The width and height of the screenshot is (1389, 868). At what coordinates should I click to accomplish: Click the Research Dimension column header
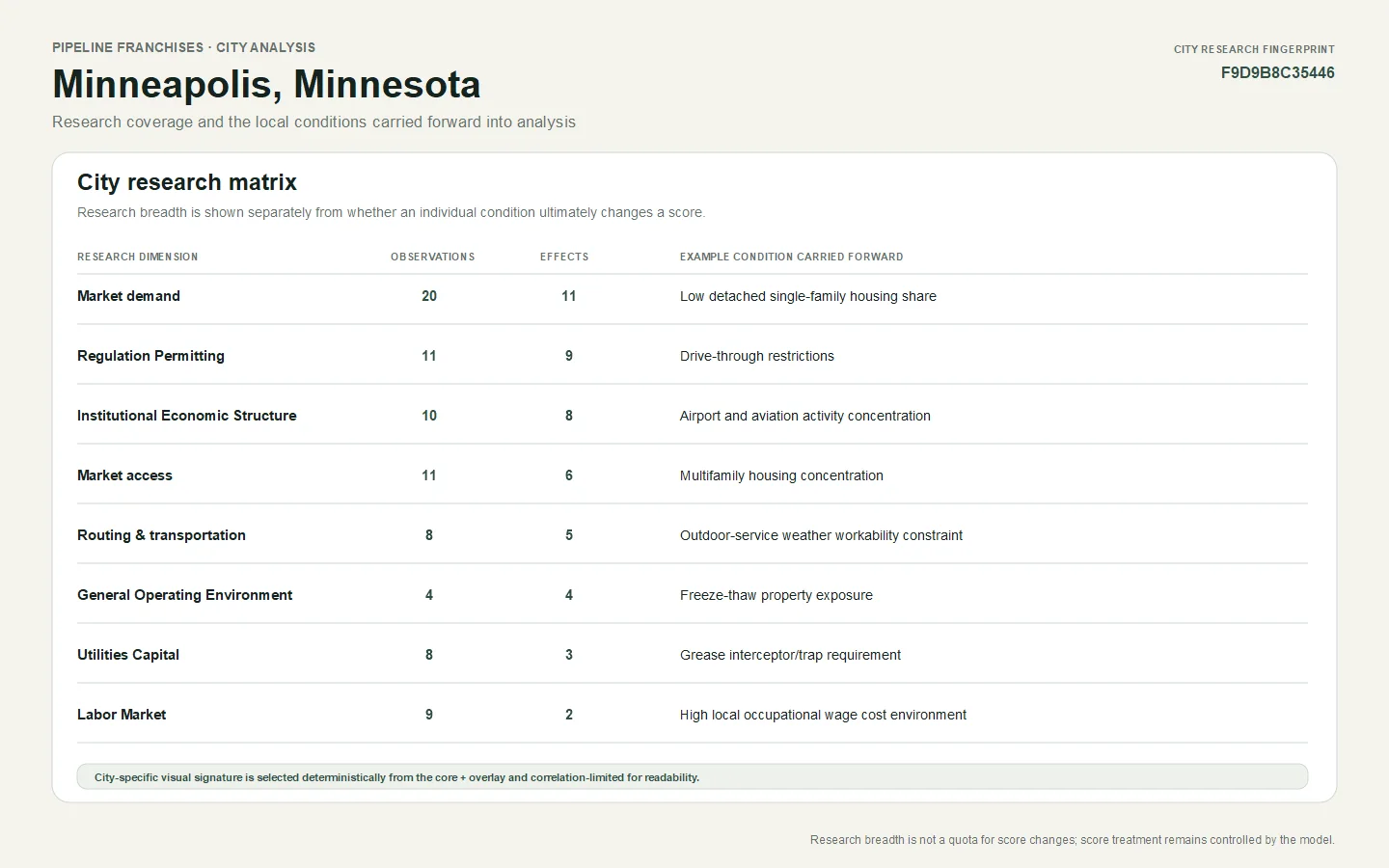pyautogui.click(x=137, y=258)
